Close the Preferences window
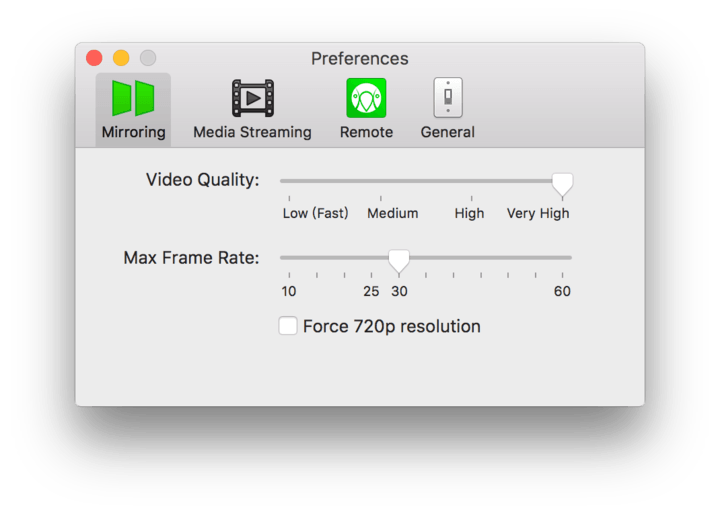The width and height of the screenshot is (720, 514). 95,58
